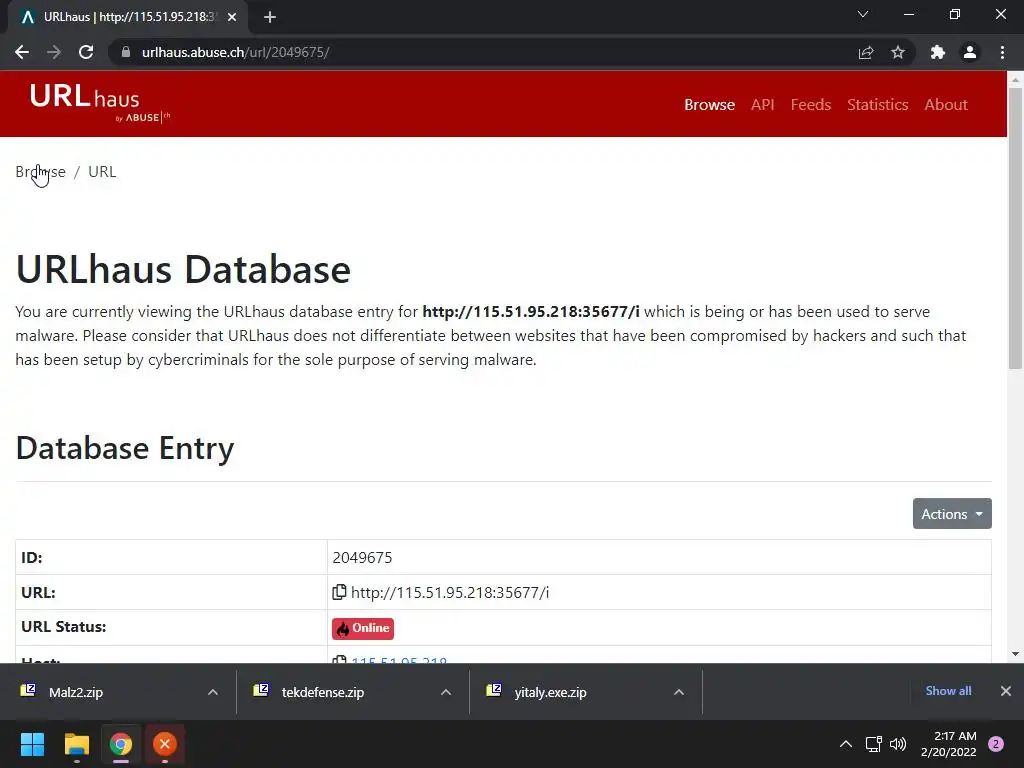Open the volume tray icon
The width and height of the screenshot is (1024, 768).
tap(898, 744)
